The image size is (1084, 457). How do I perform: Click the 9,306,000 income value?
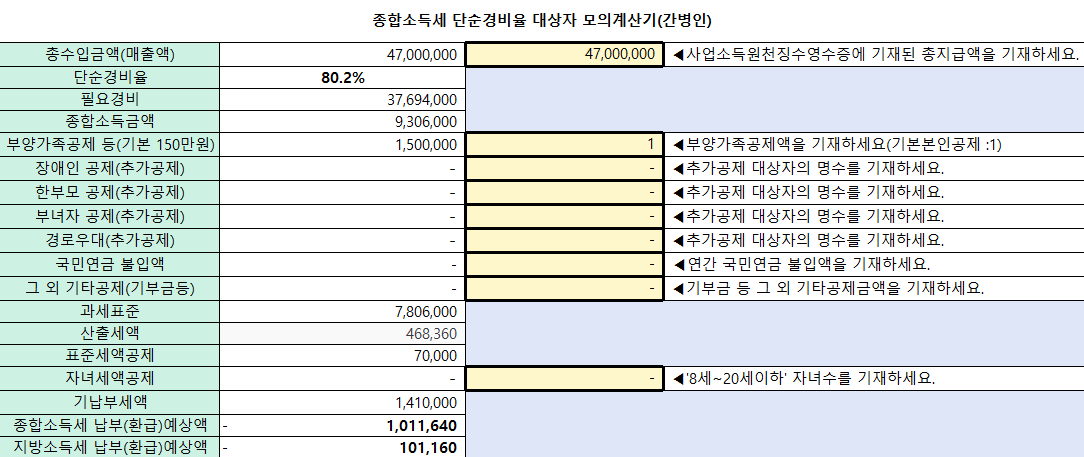[x=426, y=122]
